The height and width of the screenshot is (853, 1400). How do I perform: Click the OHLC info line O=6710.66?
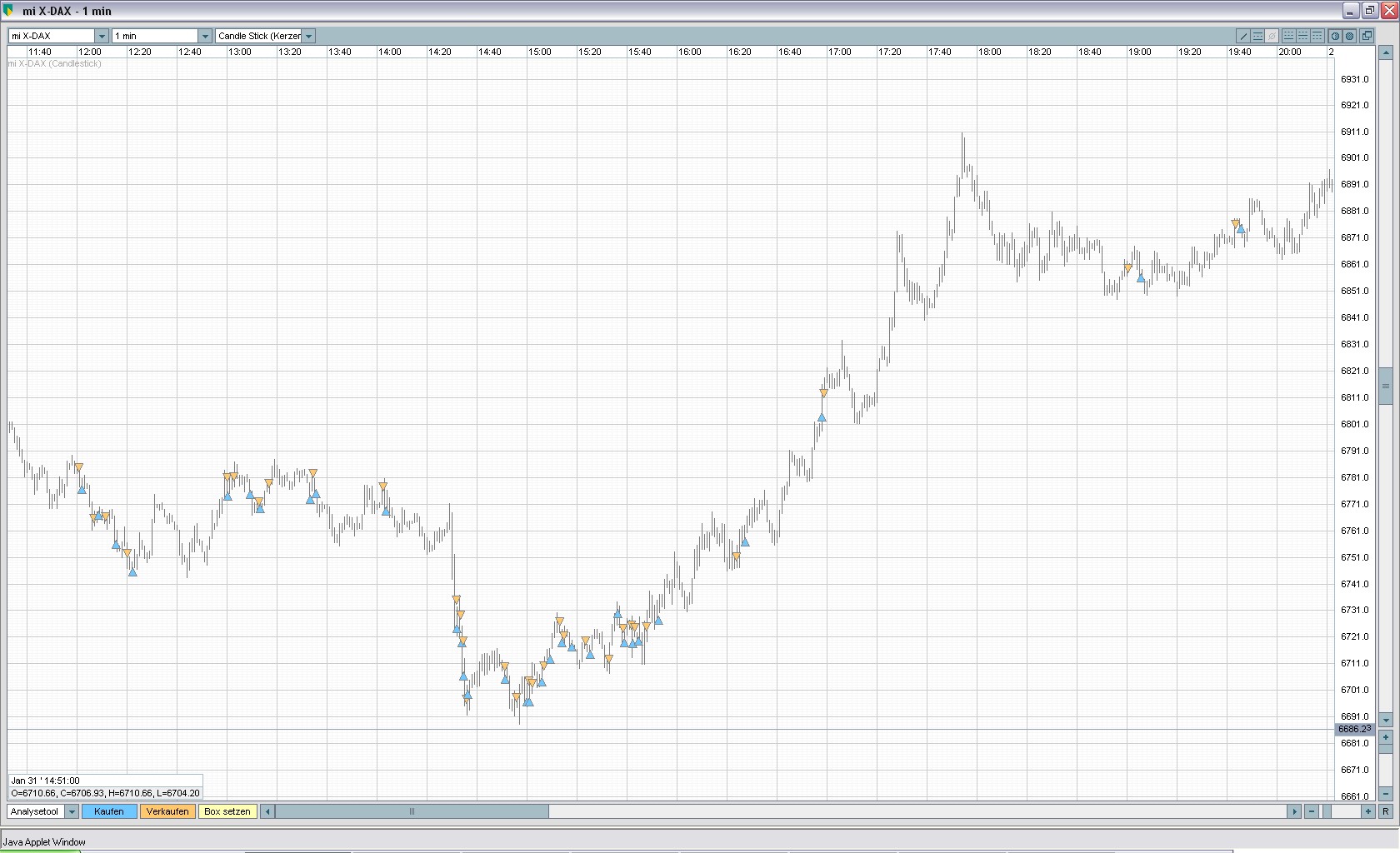point(105,793)
